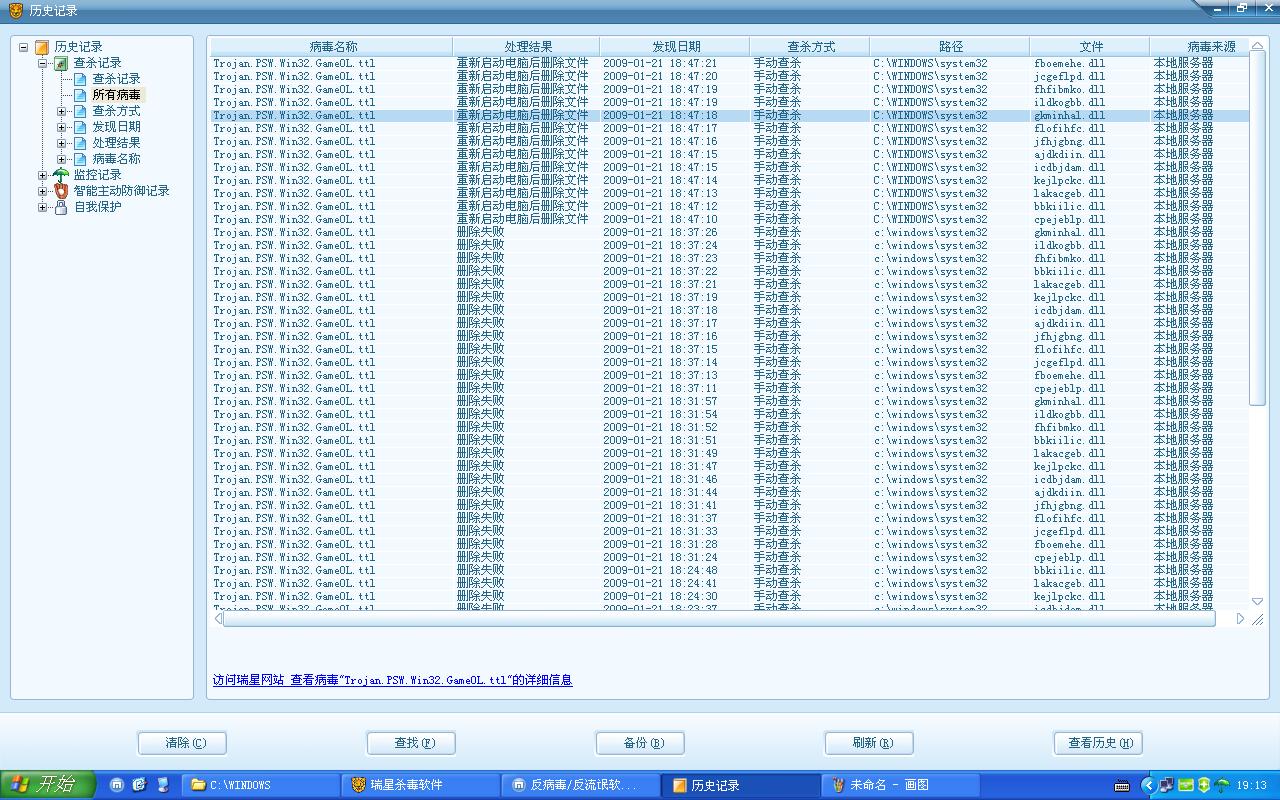Image resolution: width=1280 pixels, height=800 pixels.
Task: Open the virus detailed information link
Action: tap(432, 680)
